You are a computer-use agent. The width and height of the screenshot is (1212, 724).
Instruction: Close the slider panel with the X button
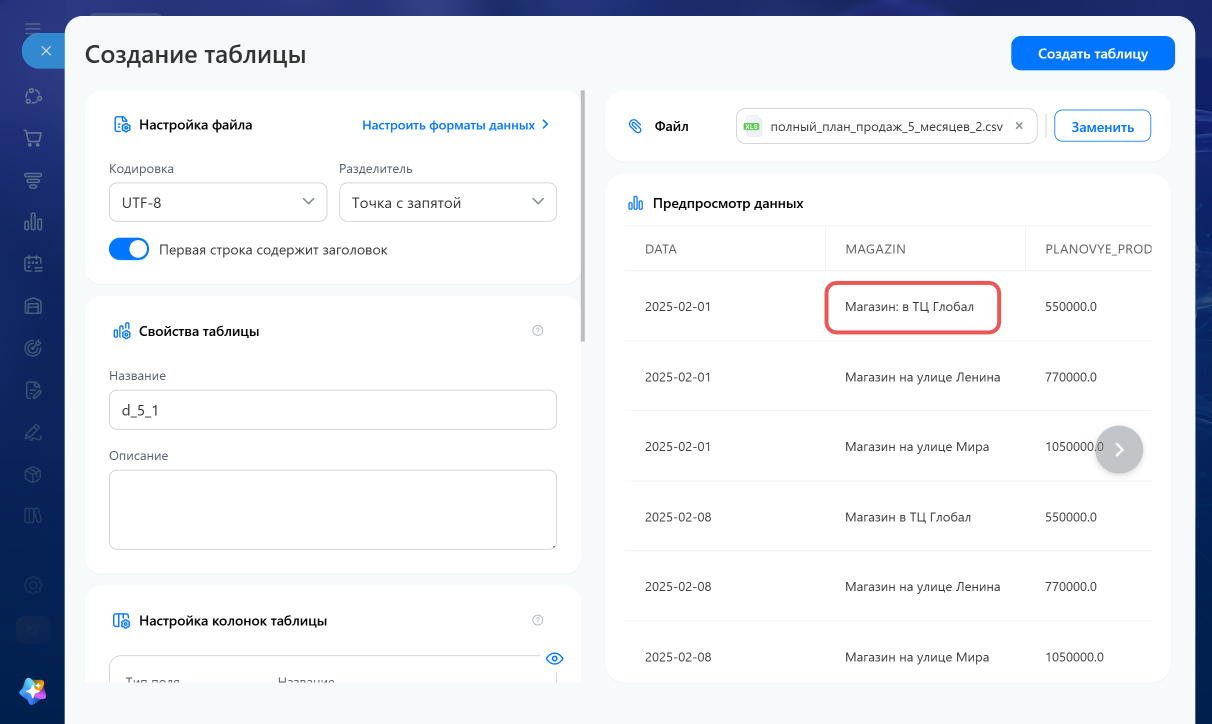[x=45, y=50]
